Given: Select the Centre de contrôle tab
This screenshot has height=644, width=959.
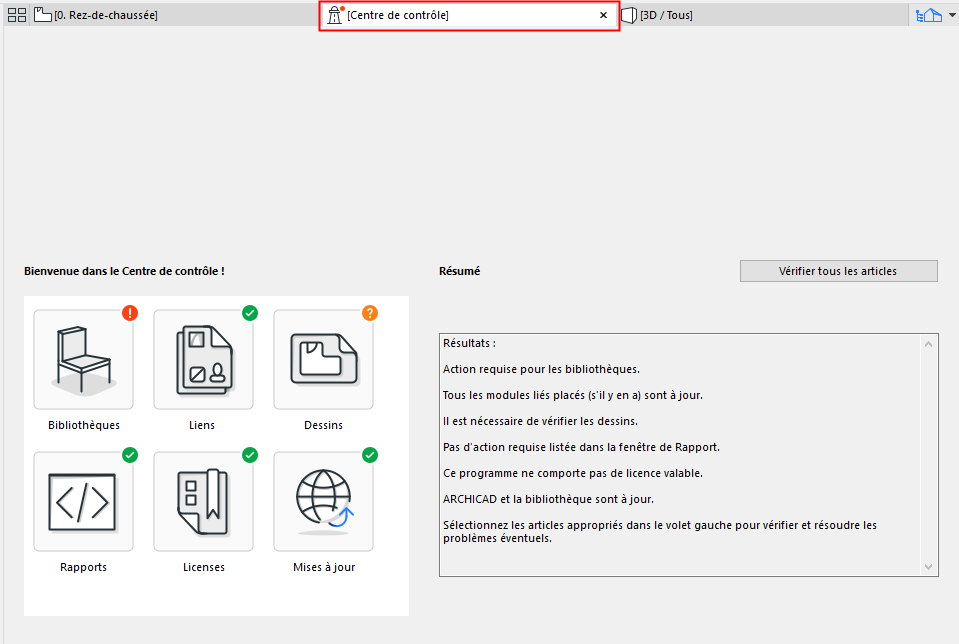Looking at the screenshot, I should pos(469,15).
